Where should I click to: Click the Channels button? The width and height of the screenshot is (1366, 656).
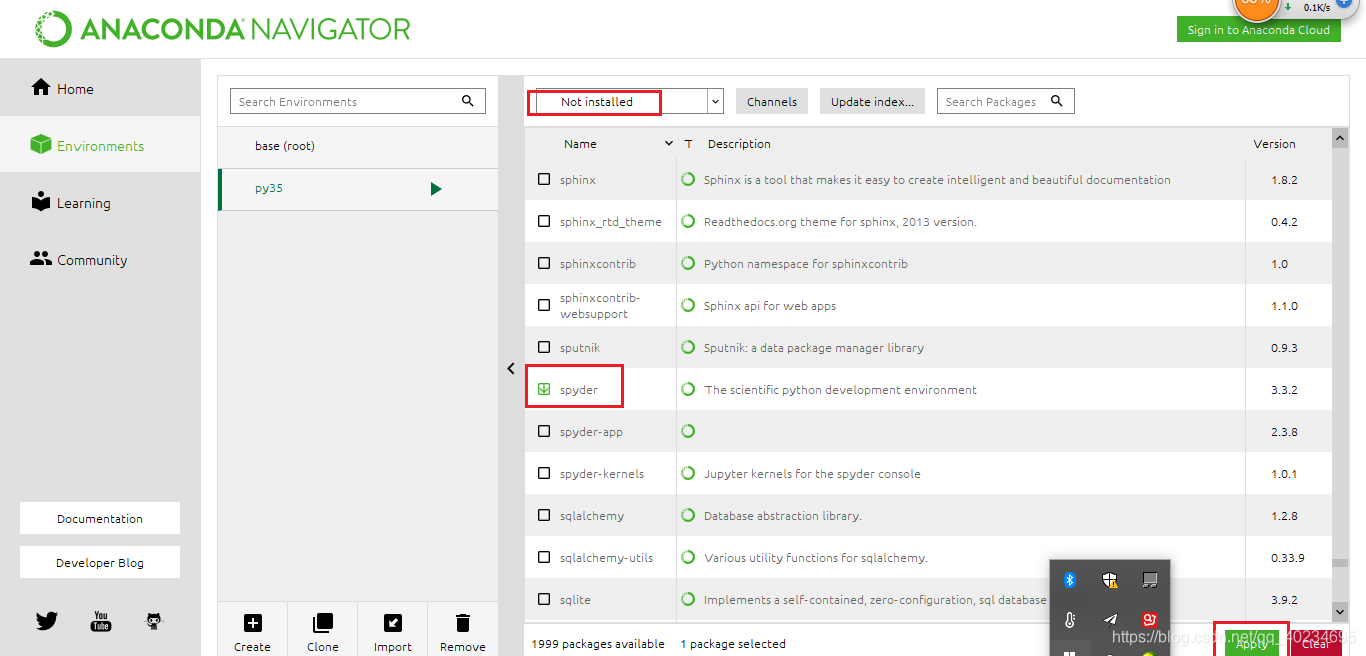[772, 101]
